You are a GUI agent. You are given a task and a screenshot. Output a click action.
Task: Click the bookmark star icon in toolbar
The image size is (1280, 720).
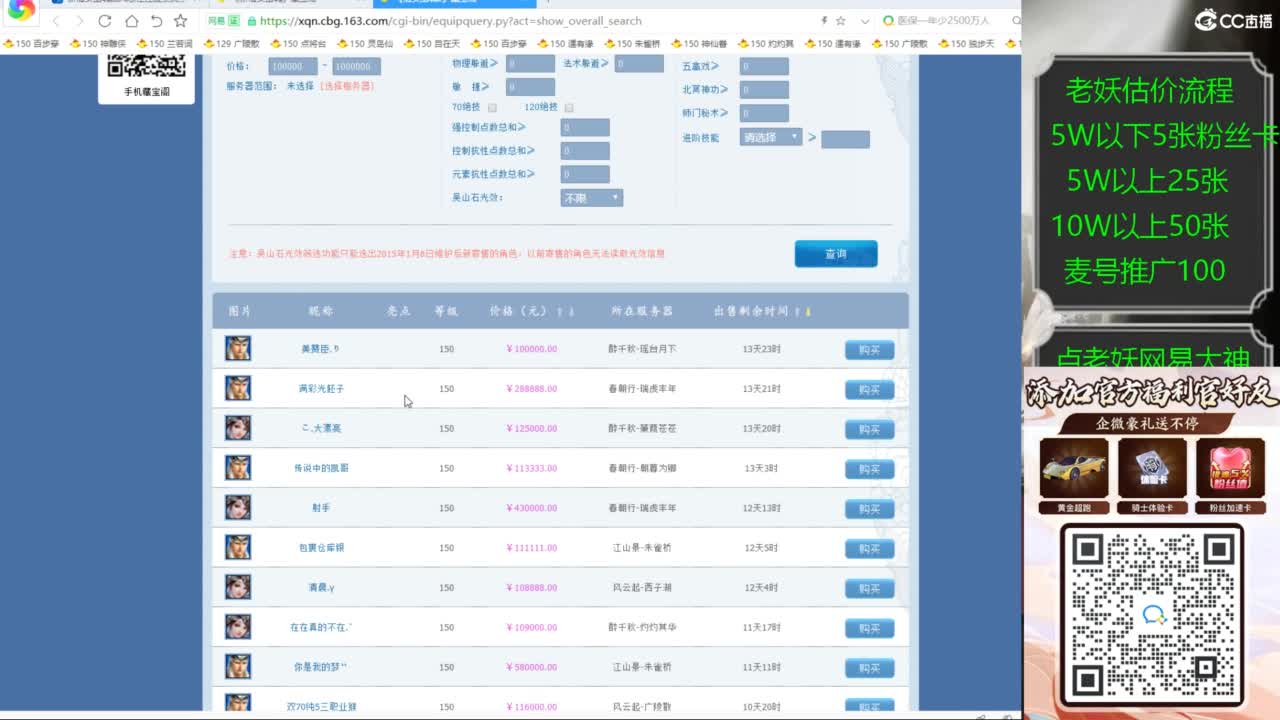click(x=180, y=21)
